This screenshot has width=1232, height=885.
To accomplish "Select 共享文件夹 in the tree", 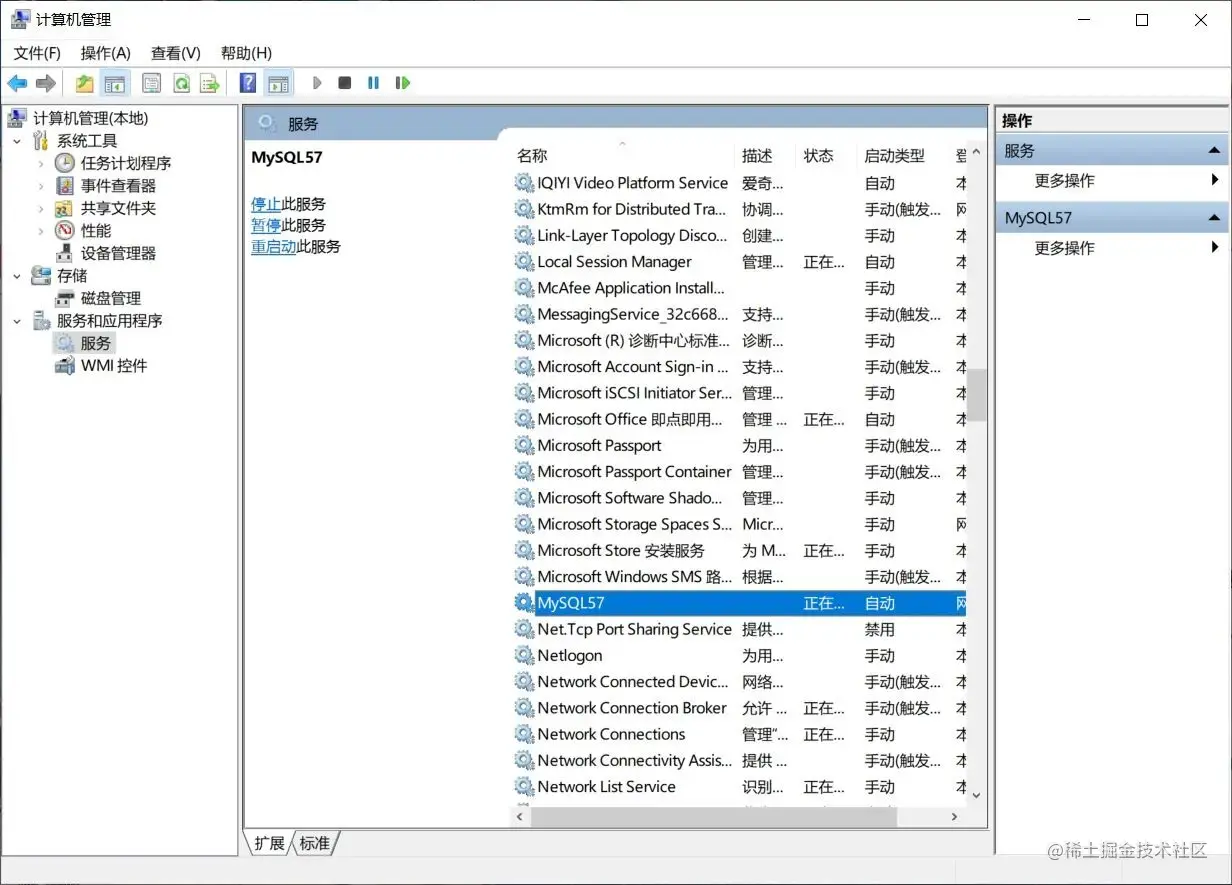I will tap(118, 208).
